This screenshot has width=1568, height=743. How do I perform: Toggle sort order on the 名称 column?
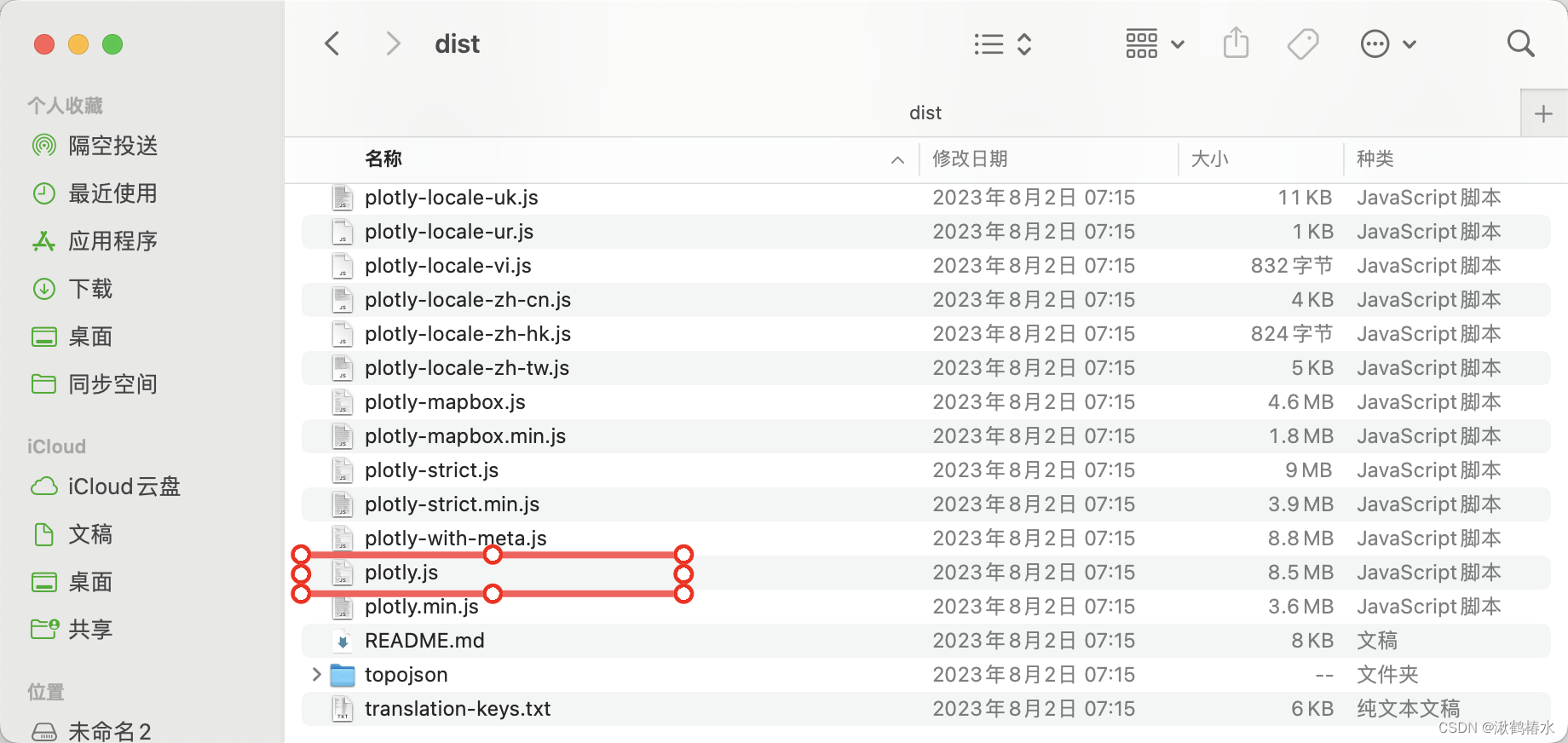coord(383,159)
